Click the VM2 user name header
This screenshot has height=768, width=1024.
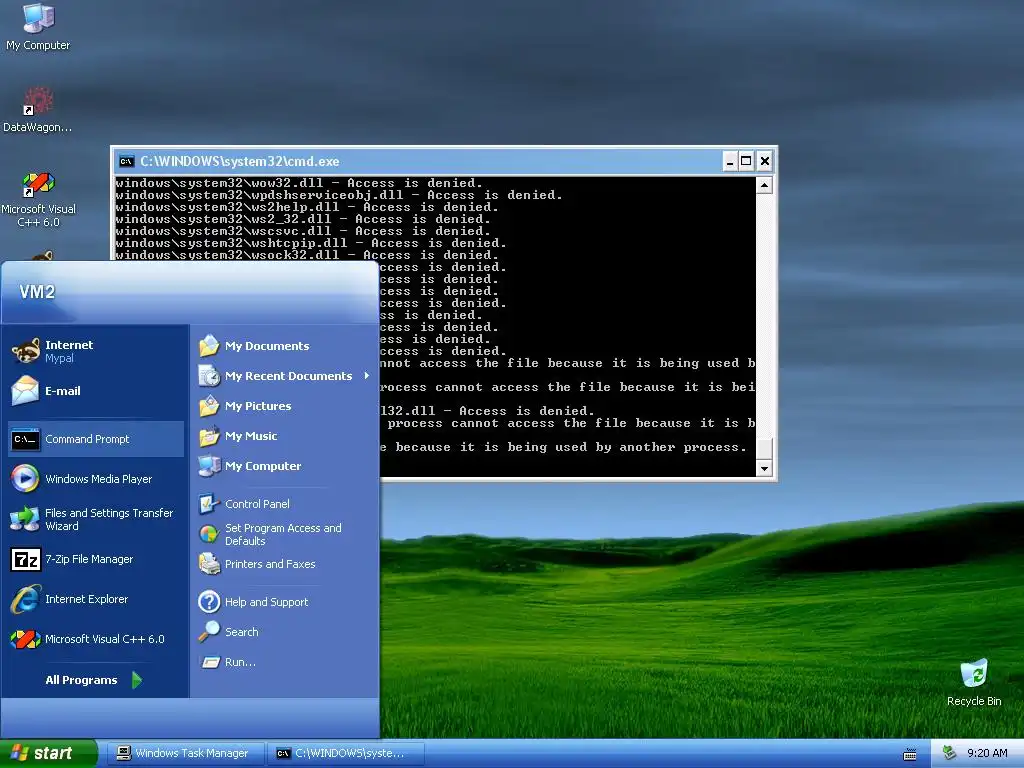[37, 291]
